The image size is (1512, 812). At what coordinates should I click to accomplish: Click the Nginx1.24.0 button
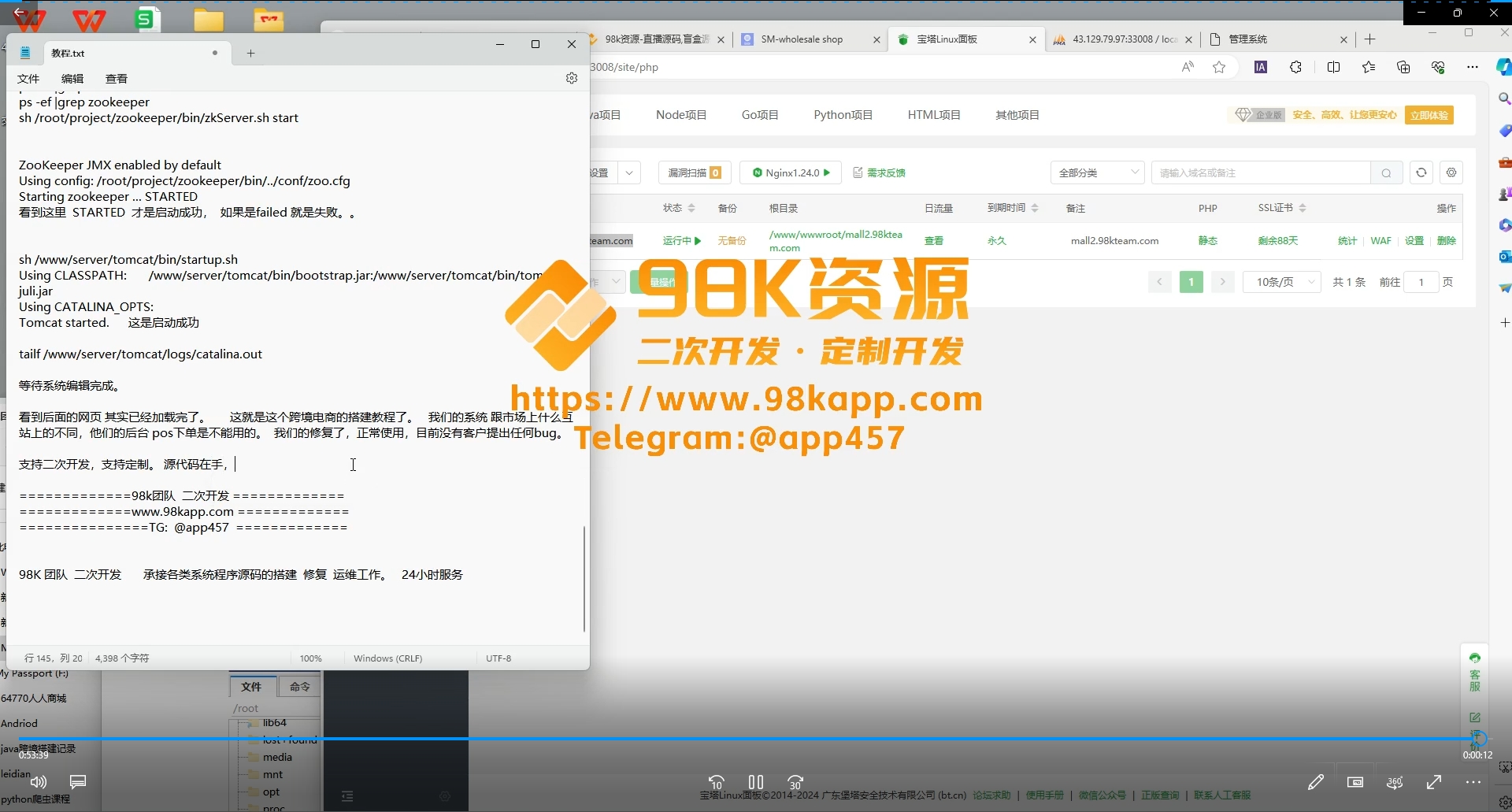(x=791, y=172)
